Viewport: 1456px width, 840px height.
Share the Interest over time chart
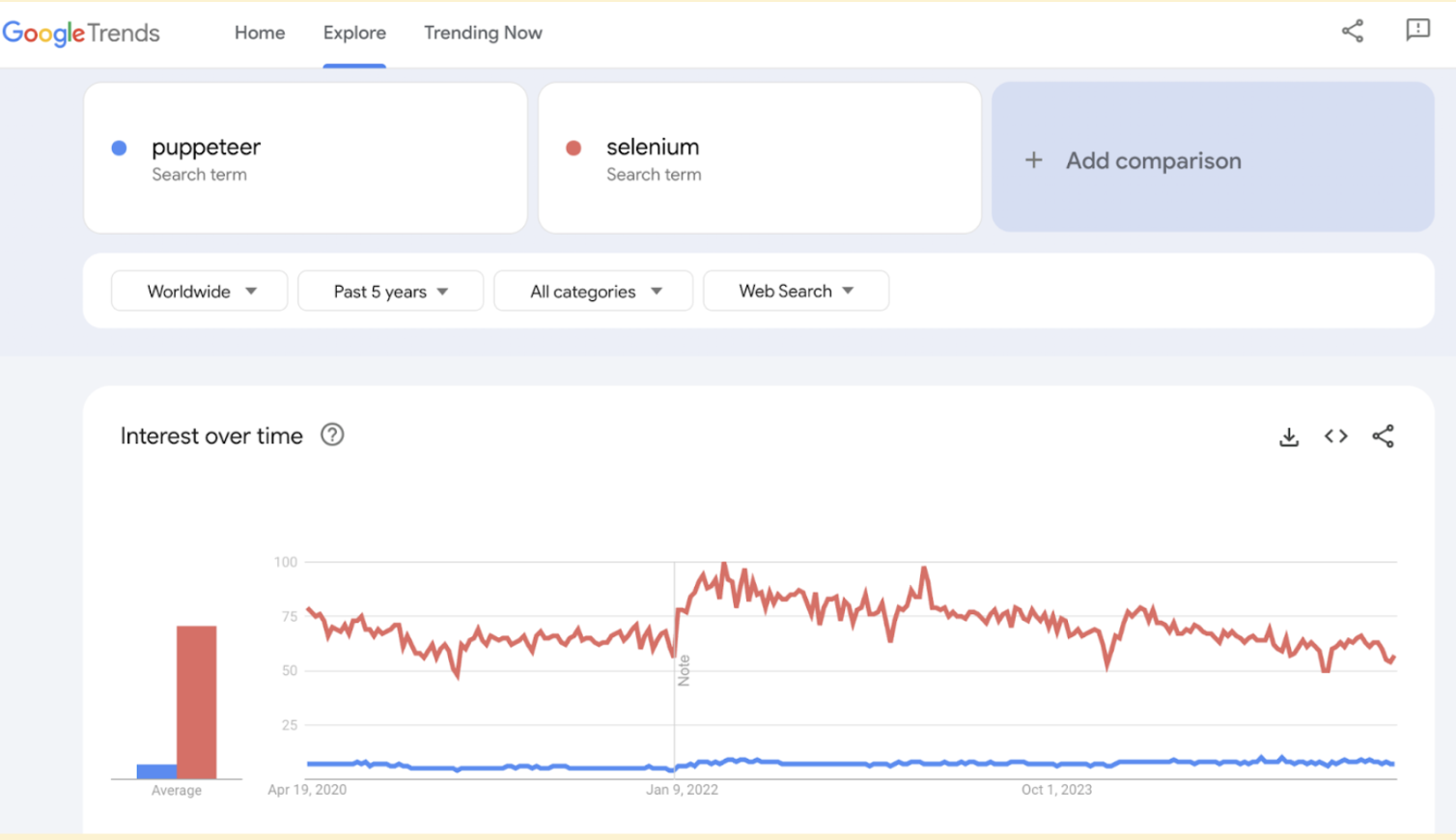coord(1383,436)
